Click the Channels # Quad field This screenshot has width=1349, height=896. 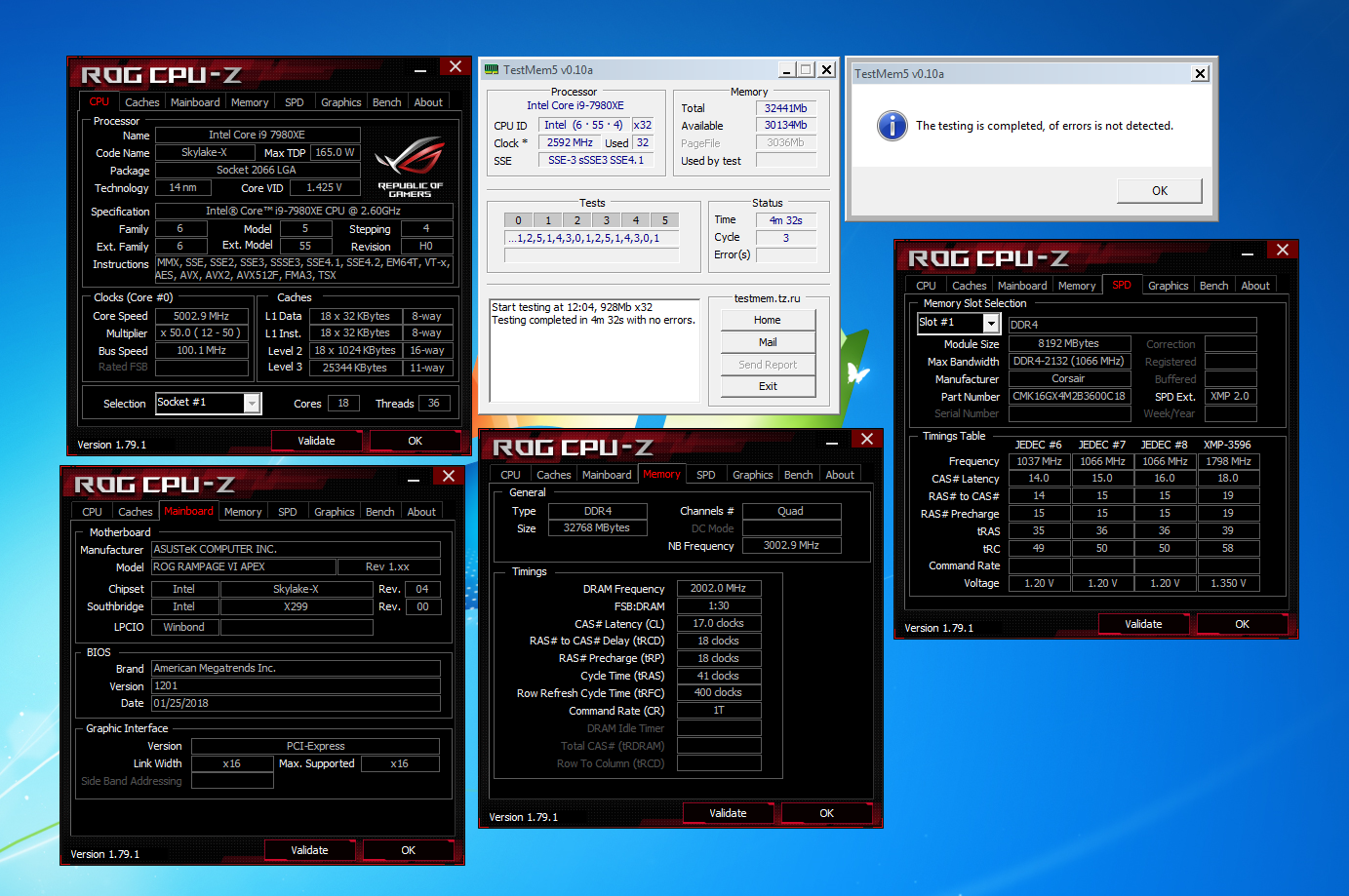click(791, 511)
